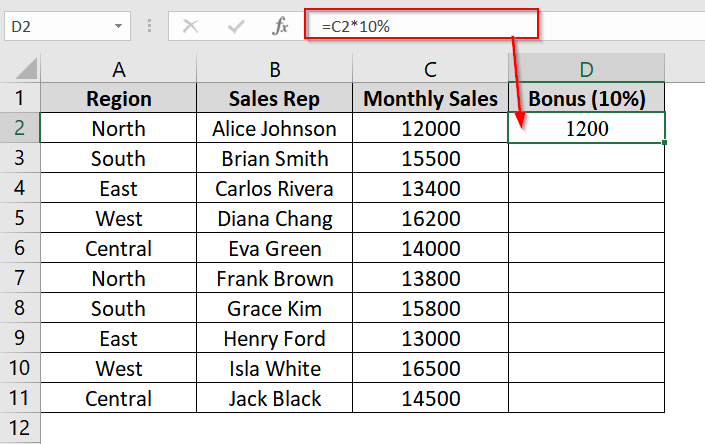This screenshot has width=705, height=444.
Task: Select the Jack Black cell
Action: pos(275,398)
